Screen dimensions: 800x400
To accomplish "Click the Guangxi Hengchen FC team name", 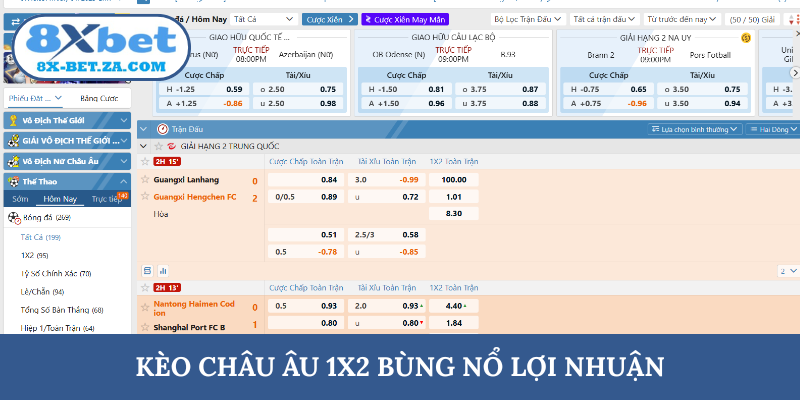I will (195, 197).
